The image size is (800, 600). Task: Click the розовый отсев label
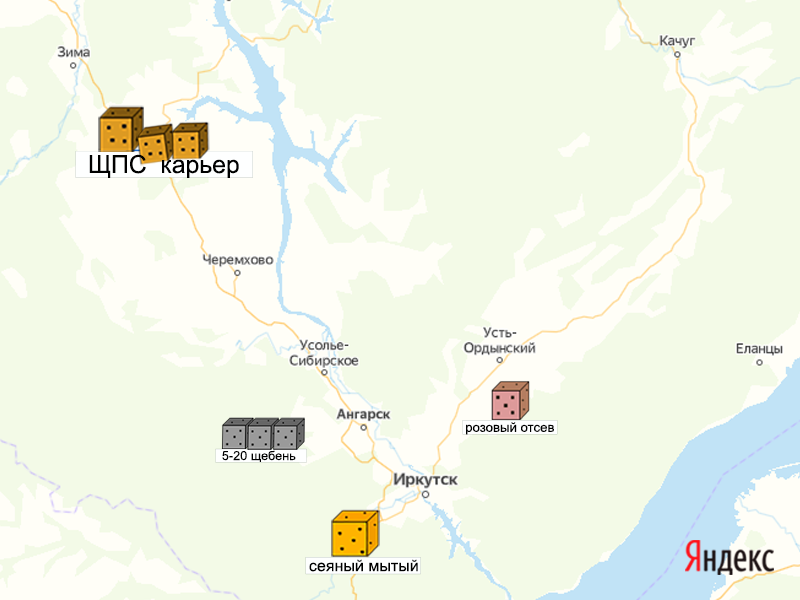[x=510, y=428]
